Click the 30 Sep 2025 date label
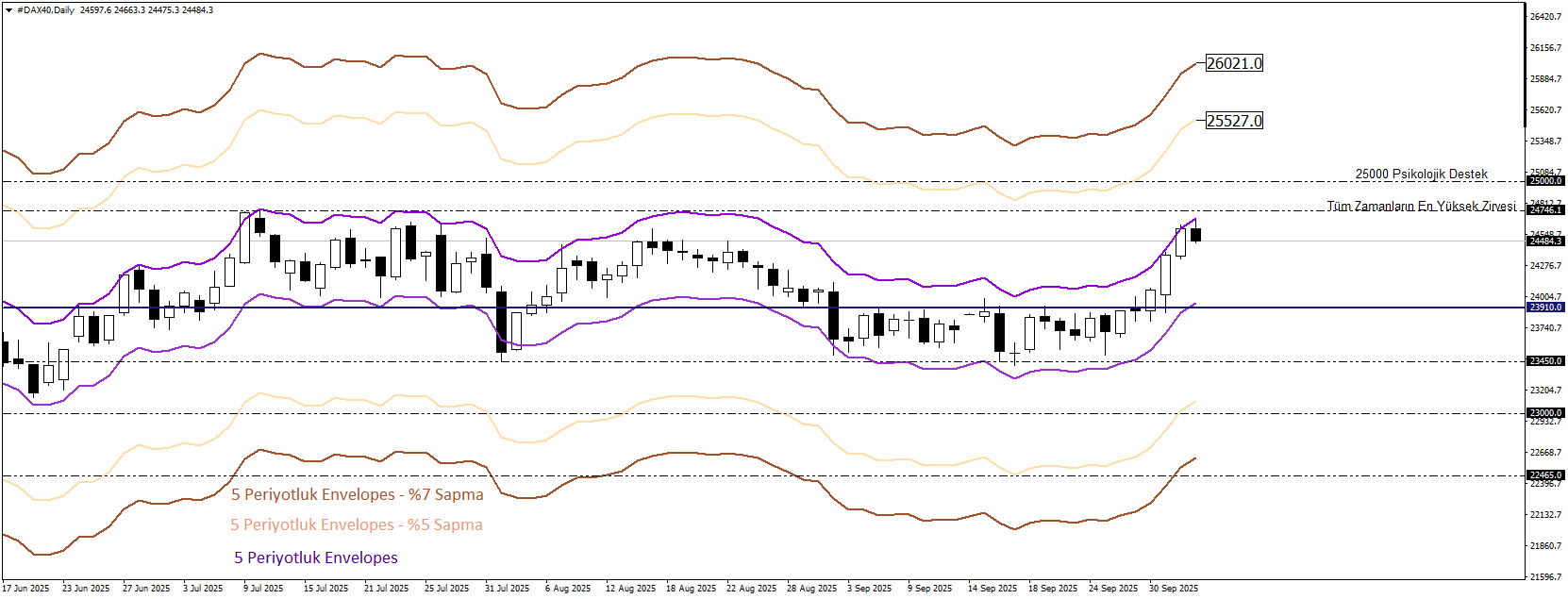 click(x=1173, y=589)
